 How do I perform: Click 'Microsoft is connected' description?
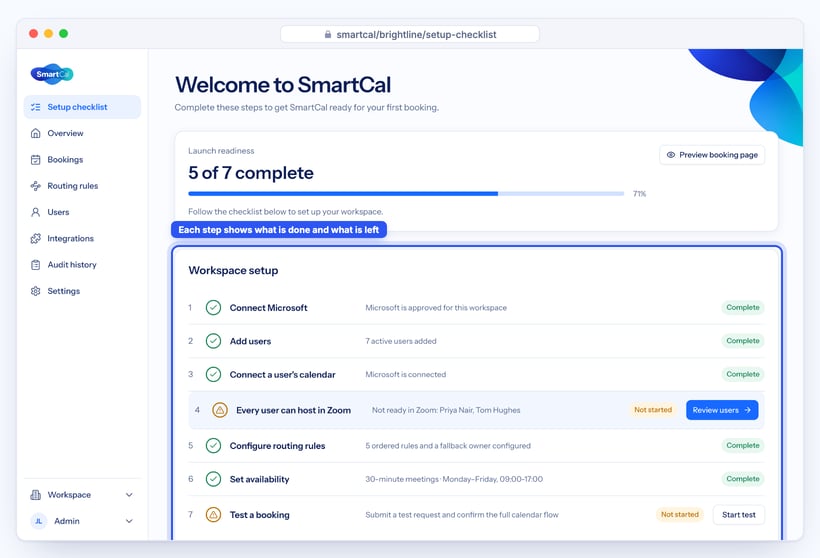tap(405, 374)
